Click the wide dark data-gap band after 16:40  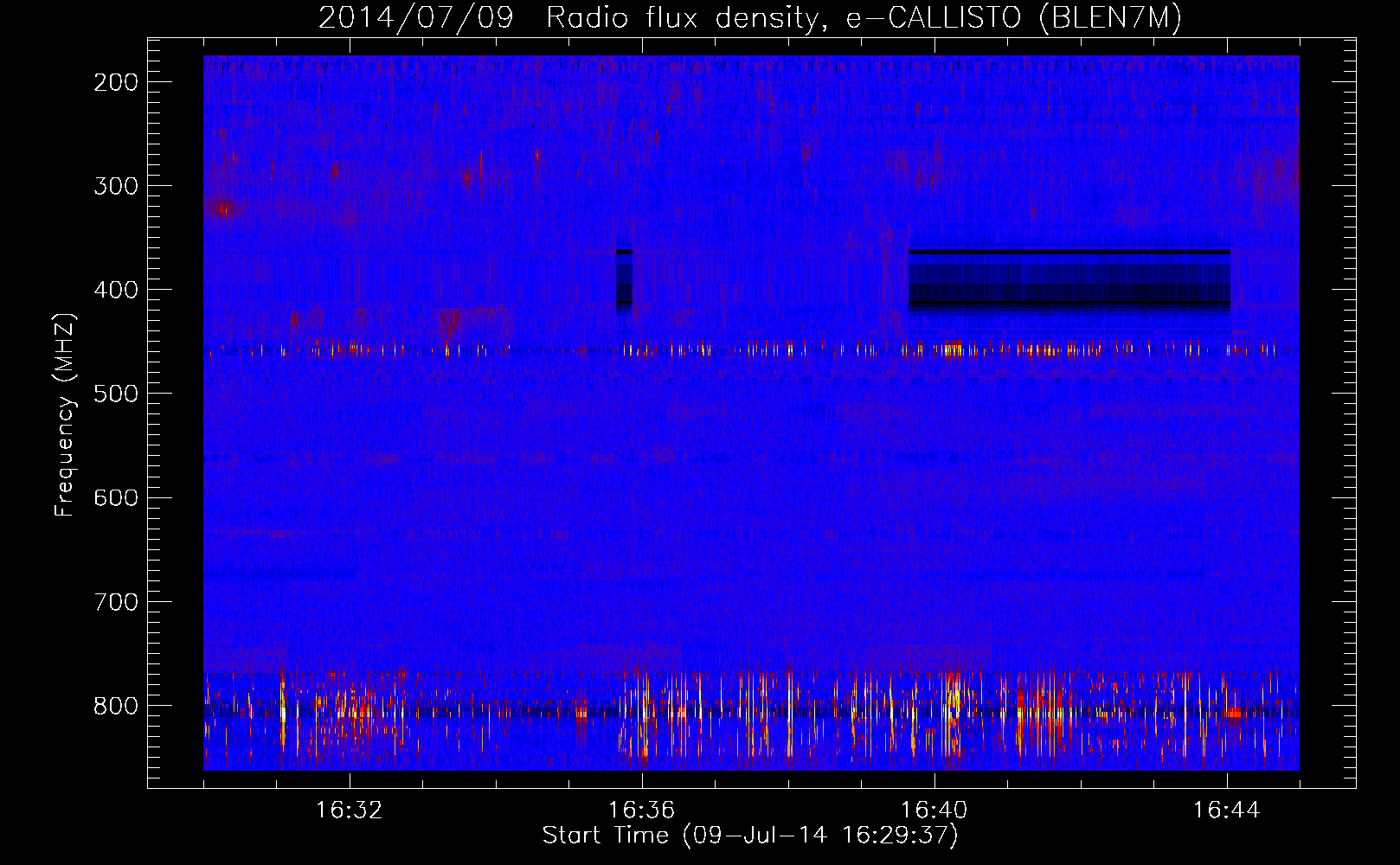click(x=1069, y=280)
